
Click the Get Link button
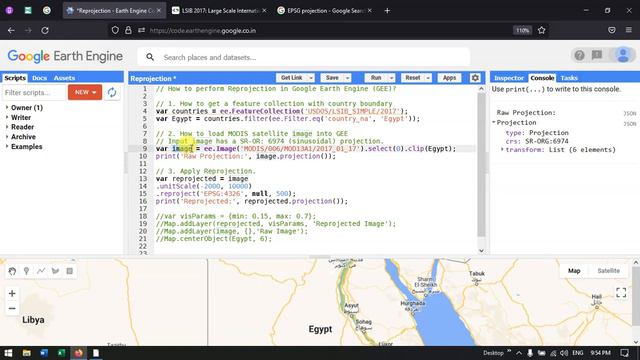(291, 78)
